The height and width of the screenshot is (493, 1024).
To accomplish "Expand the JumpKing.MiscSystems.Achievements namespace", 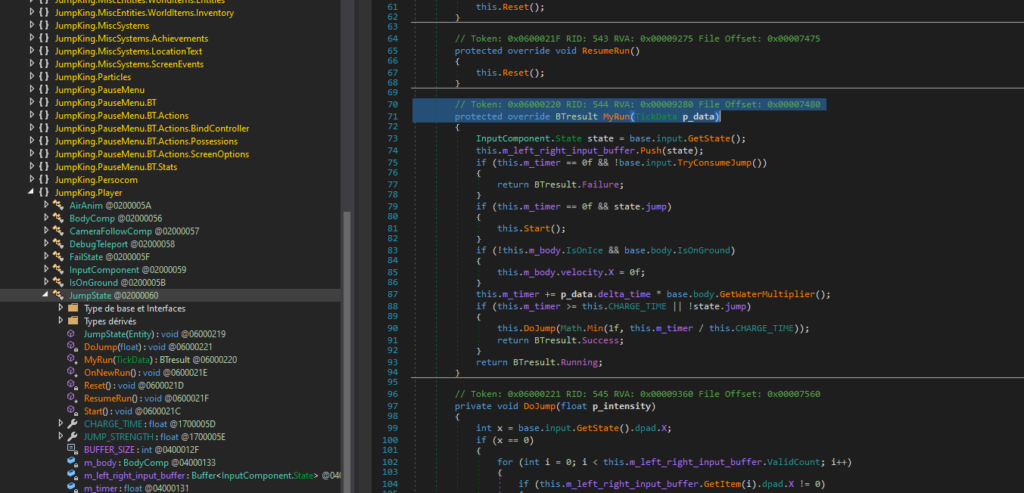I will point(32,39).
